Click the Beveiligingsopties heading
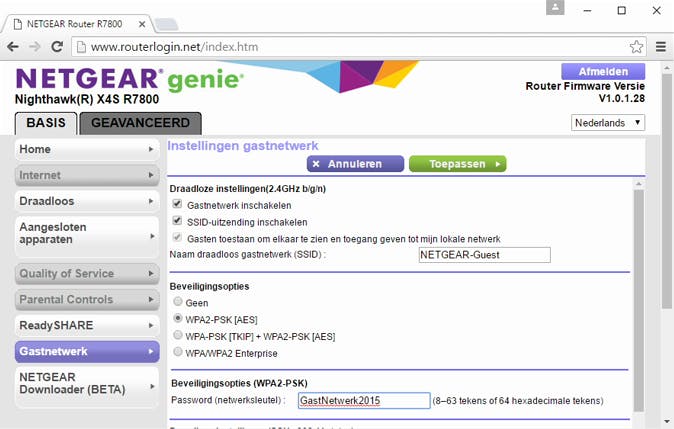The height and width of the screenshot is (429, 674). point(209,287)
